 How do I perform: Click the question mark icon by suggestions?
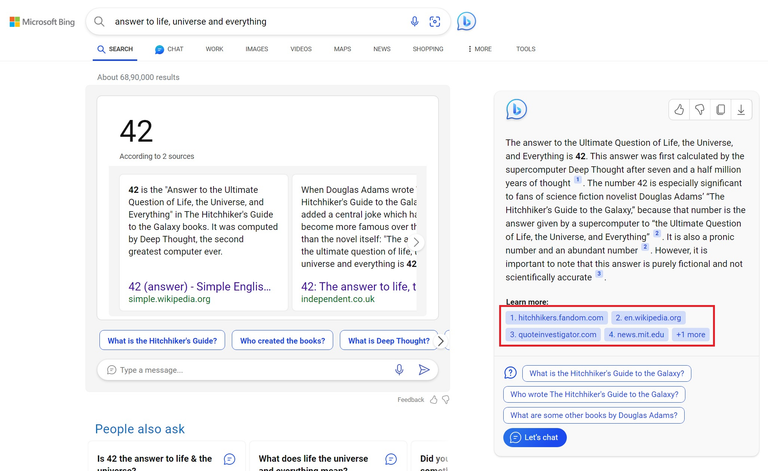point(510,373)
